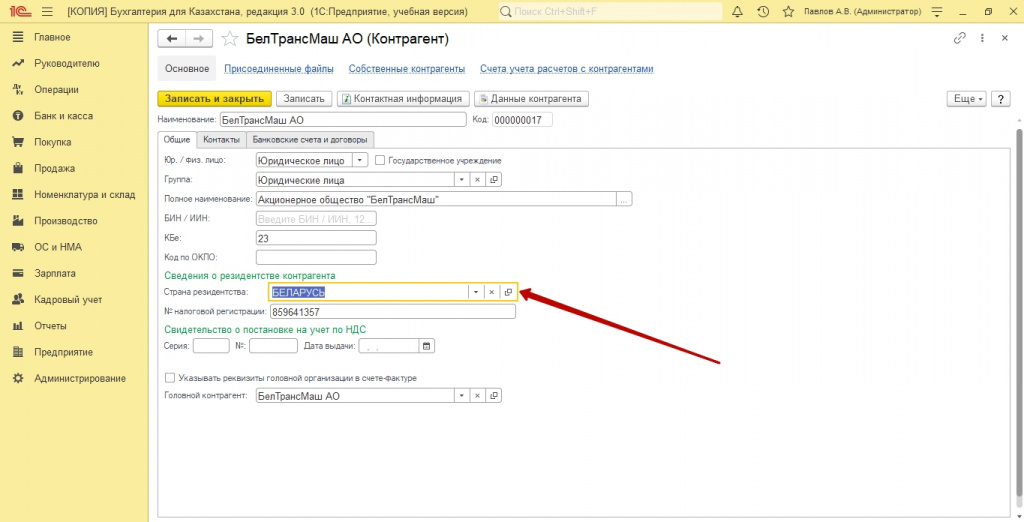The width and height of the screenshot is (1024, 522).
Task: Click the notifications bell icon
Action: click(x=738, y=12)
